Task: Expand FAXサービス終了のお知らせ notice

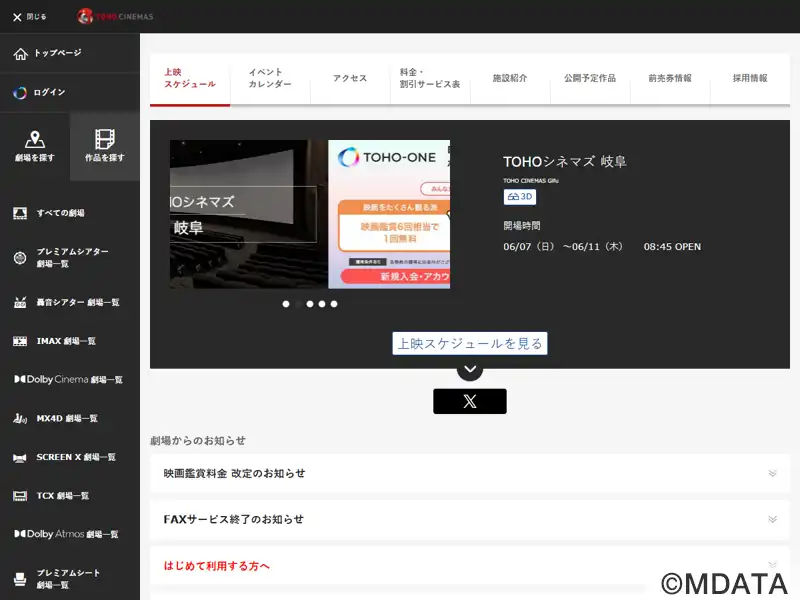Action: 470,519
